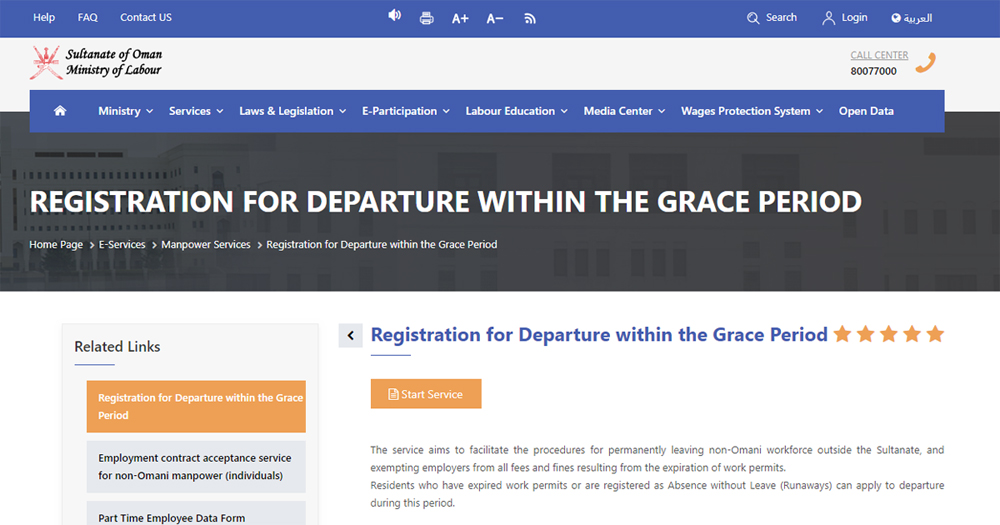Switch language to العربية

(x=912, y=18)
